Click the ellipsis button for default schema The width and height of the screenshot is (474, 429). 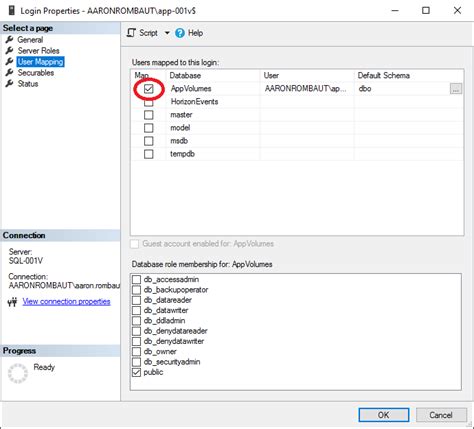tap(456, 89)
